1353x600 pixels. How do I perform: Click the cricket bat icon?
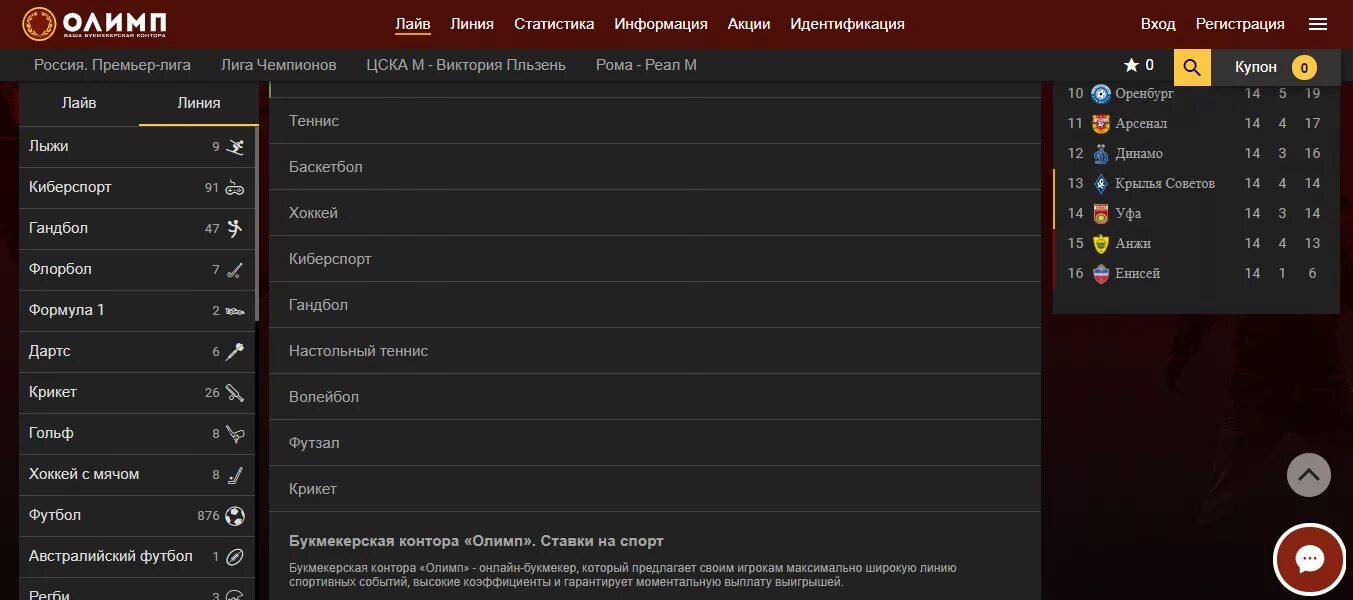[235, 393]
